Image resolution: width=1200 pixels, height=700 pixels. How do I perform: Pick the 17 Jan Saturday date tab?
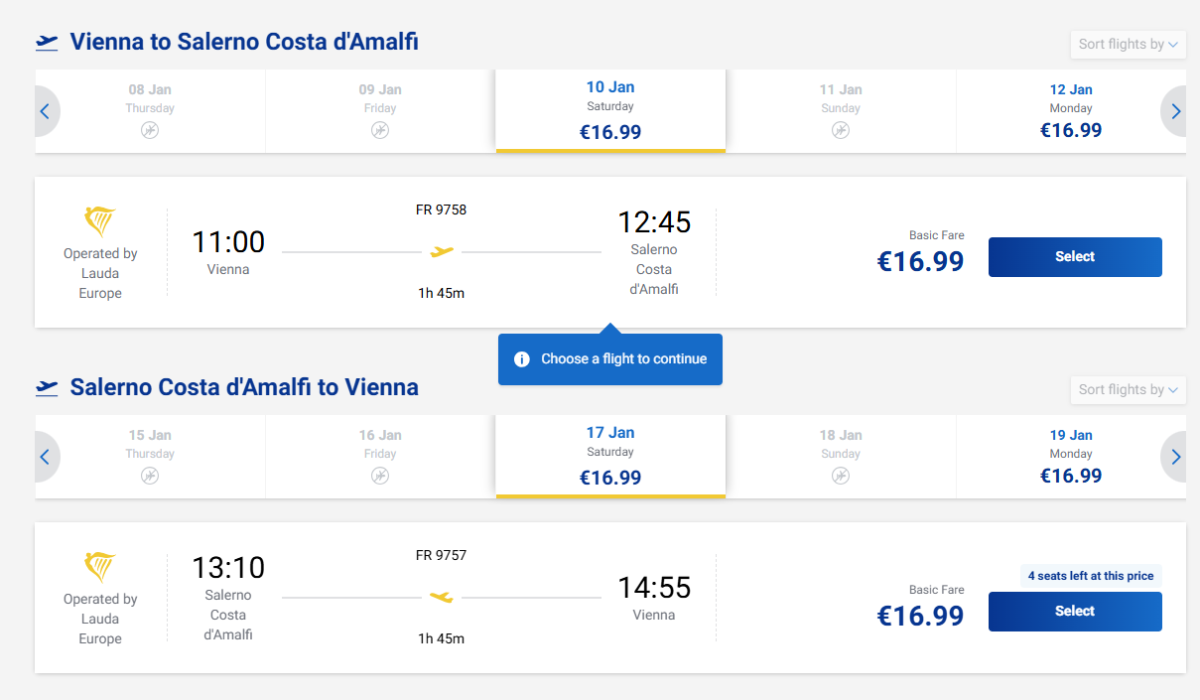click(610, 457)
